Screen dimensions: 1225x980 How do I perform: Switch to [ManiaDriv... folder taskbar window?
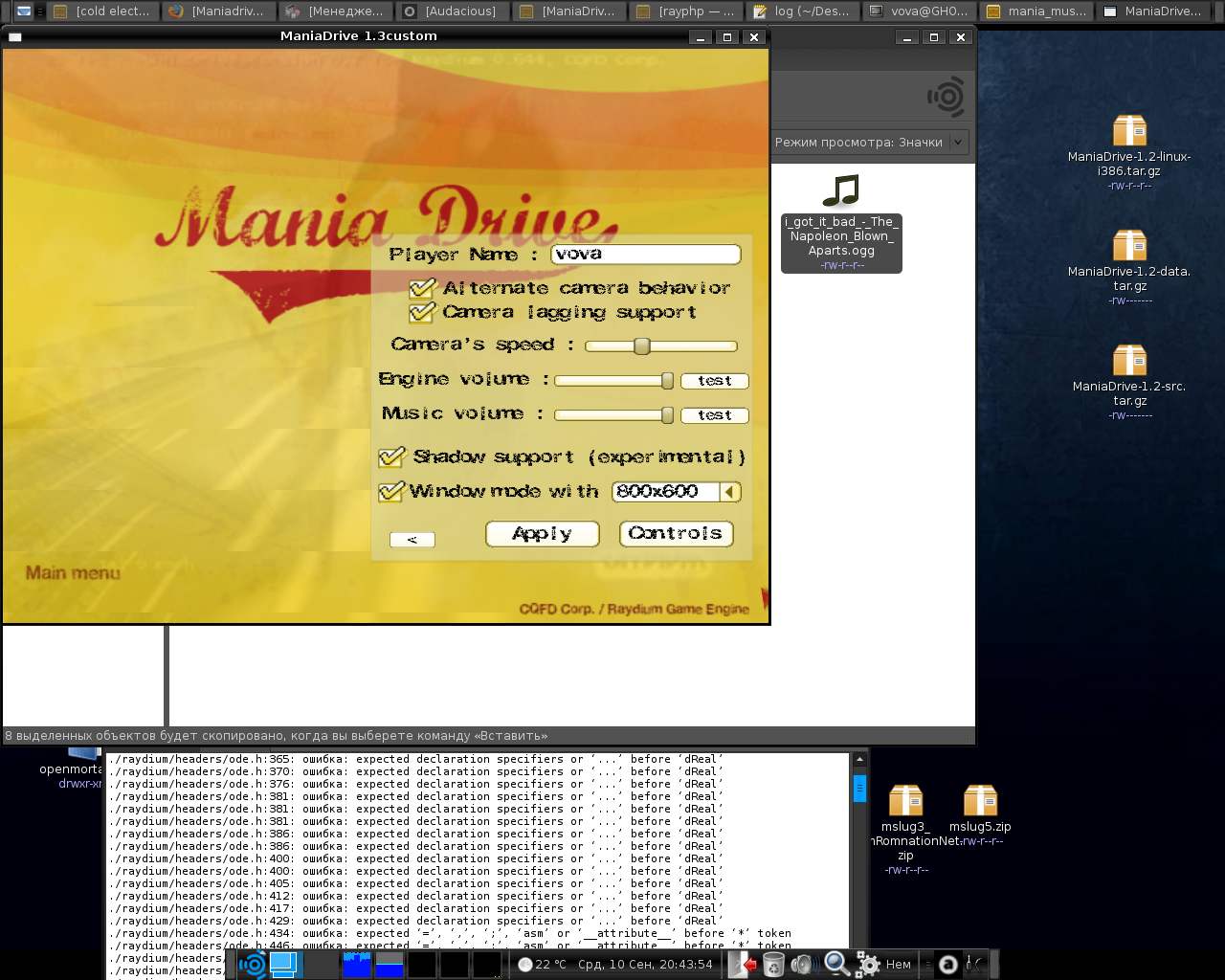(x=568, y=11)
